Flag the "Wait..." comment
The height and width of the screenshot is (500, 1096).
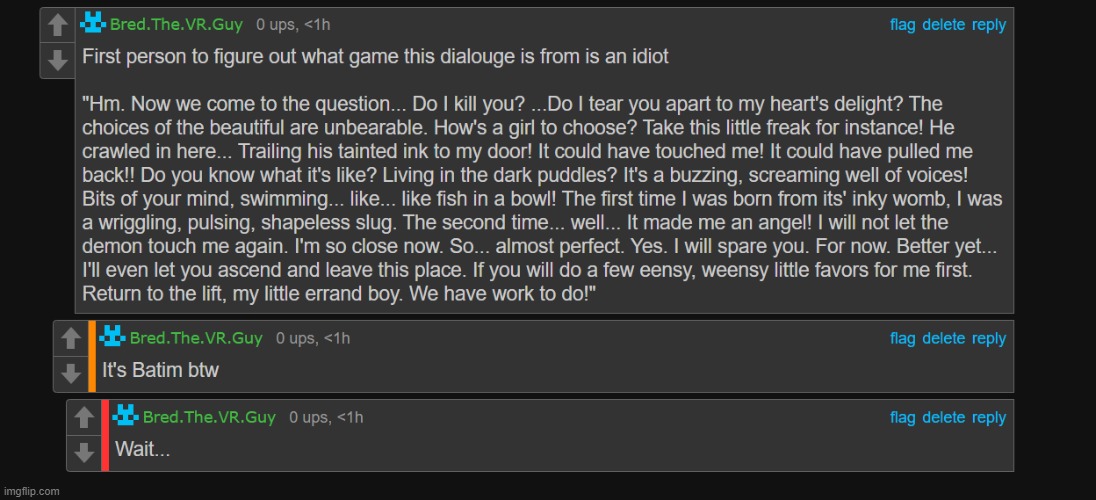902,417
